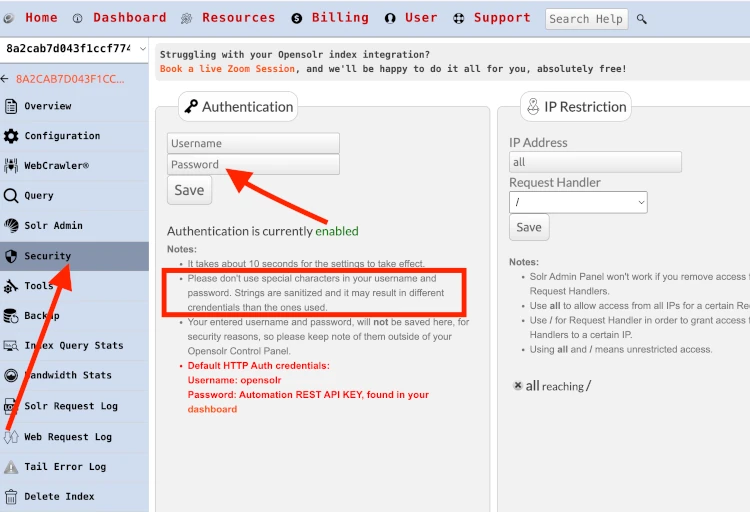
Task: Click the IP Address input field
Action: (x=595, y=162)
